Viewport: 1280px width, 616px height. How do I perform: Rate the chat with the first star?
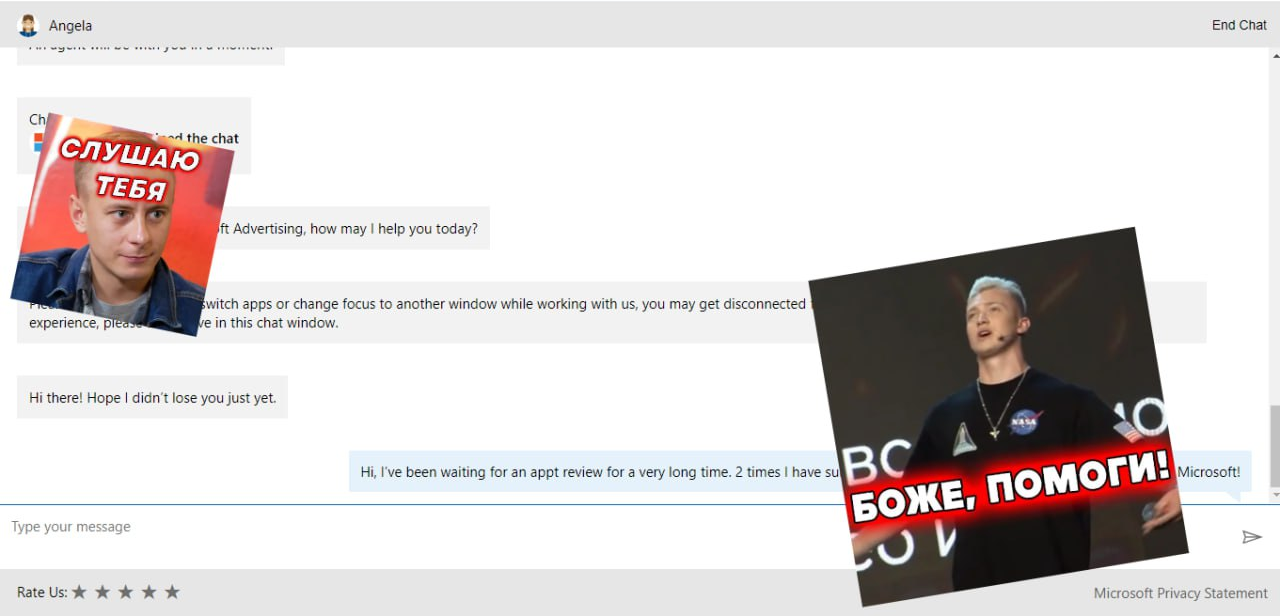(80, 592)
